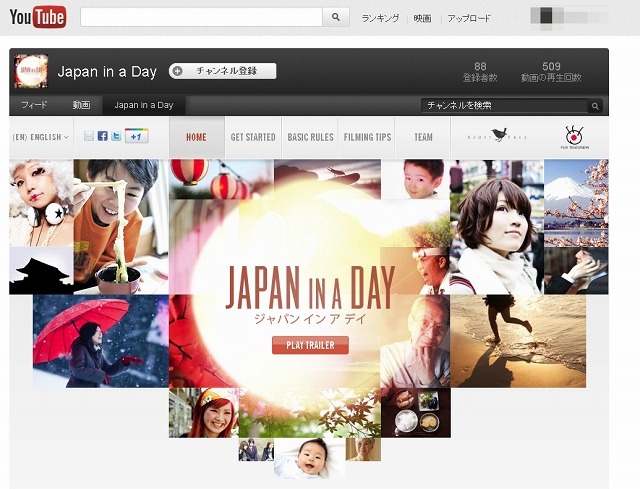The image size is (640, 489).
Task: Click the Mount Fuji cherry blossom photo
Action: [576, 203]
